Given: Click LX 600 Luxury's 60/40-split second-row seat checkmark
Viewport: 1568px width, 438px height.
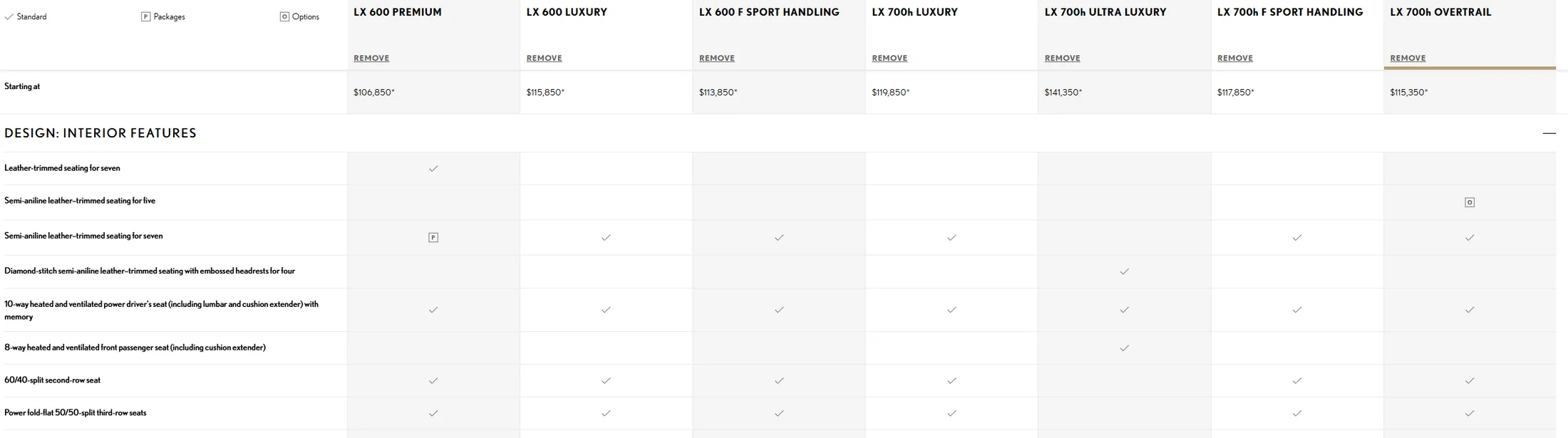Looking at the screenshot, I should [x=606, y=381].
